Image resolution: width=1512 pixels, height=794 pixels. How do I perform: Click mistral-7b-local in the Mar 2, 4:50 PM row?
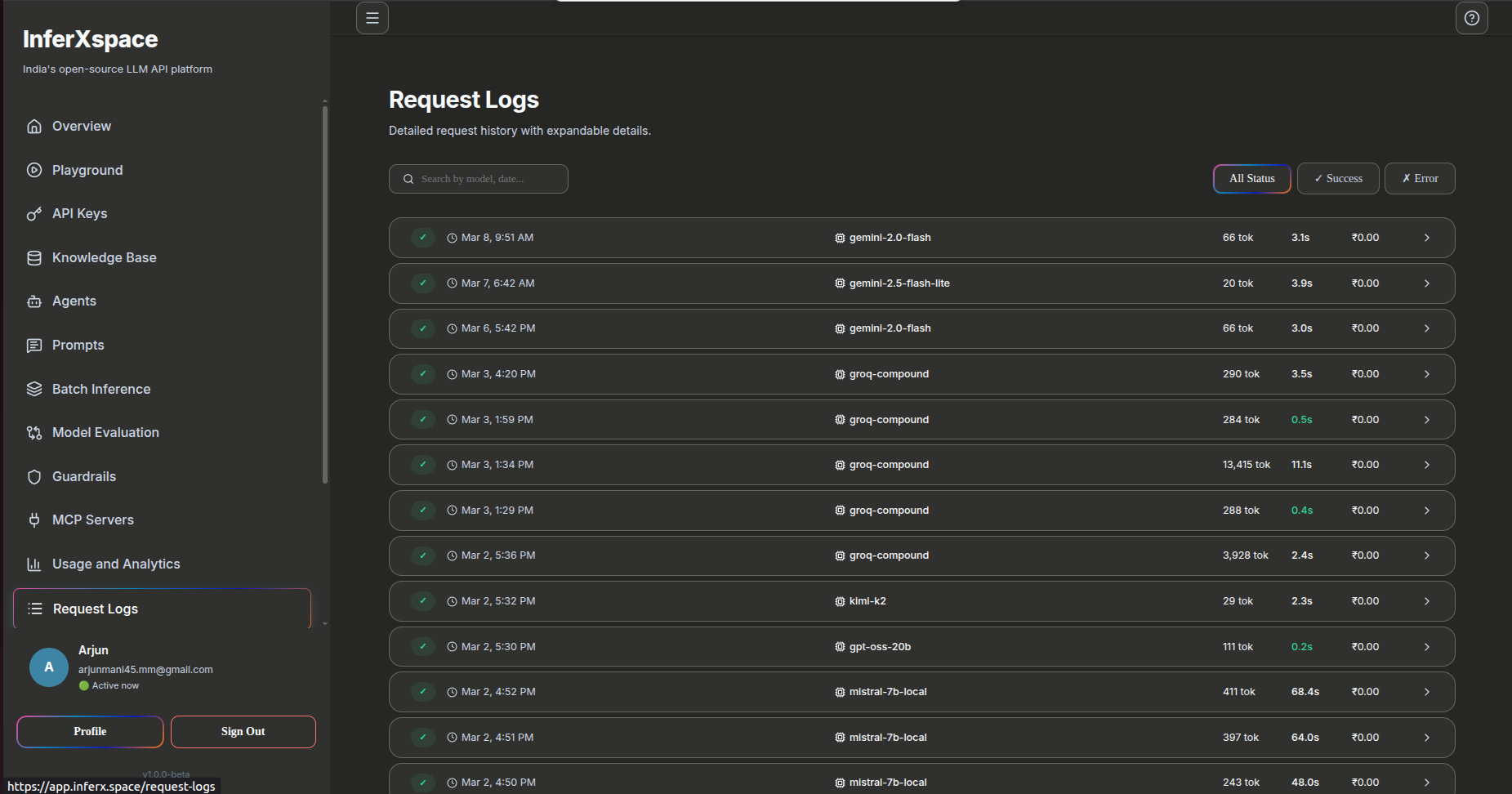point(888,783)
